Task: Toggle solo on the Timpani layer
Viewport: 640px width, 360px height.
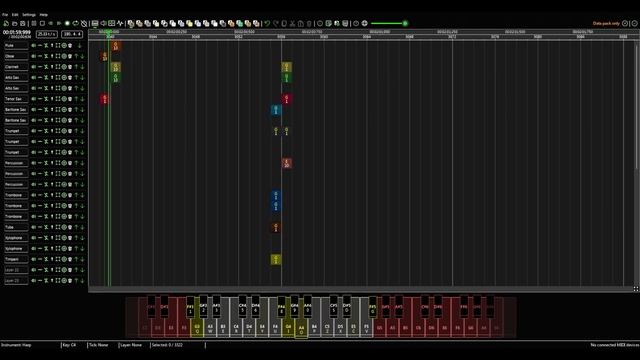Action: (52, 259)
